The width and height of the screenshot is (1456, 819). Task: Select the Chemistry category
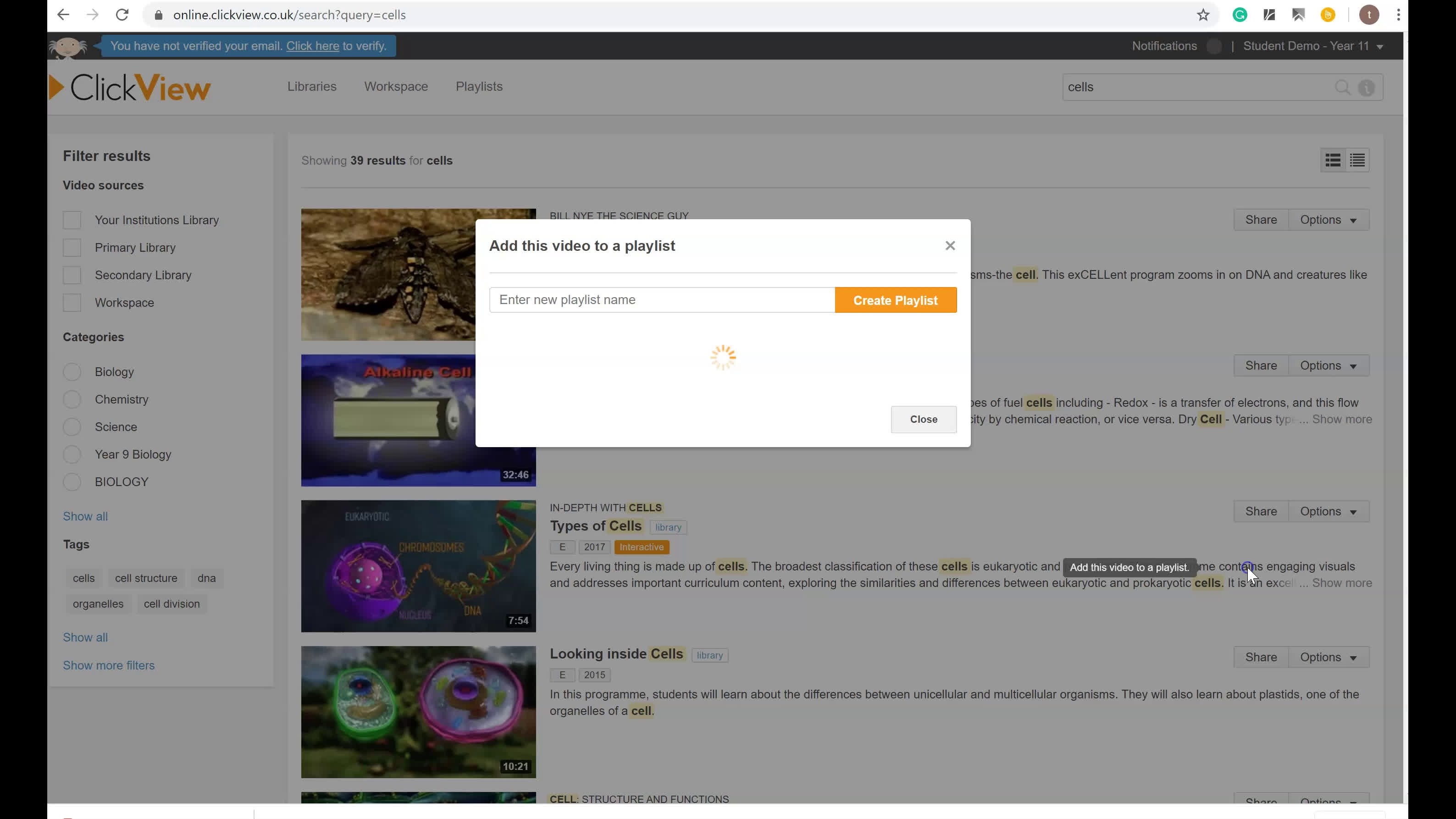[72, 399]
